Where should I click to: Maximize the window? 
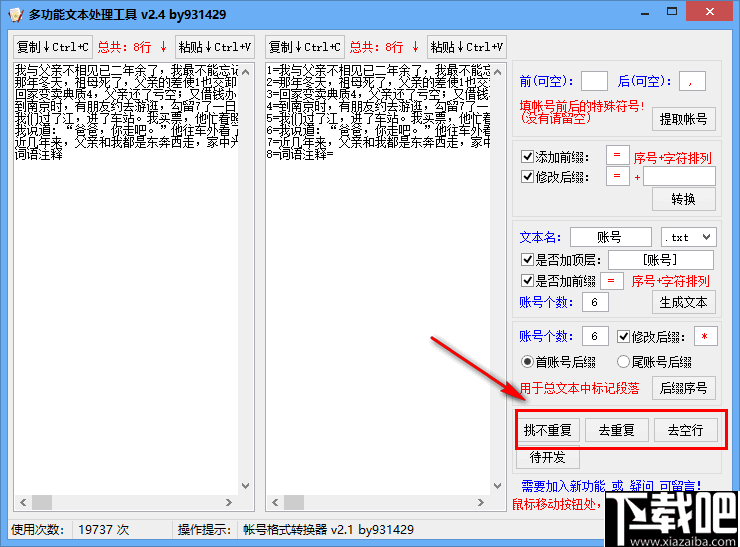672,12
